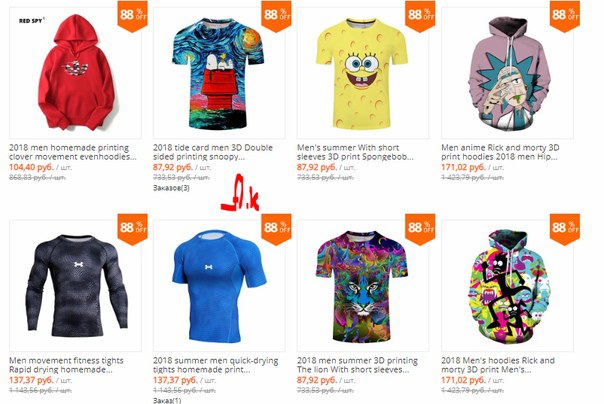Open '2018 tide card men 3D Double sided' link

point(213,152)
